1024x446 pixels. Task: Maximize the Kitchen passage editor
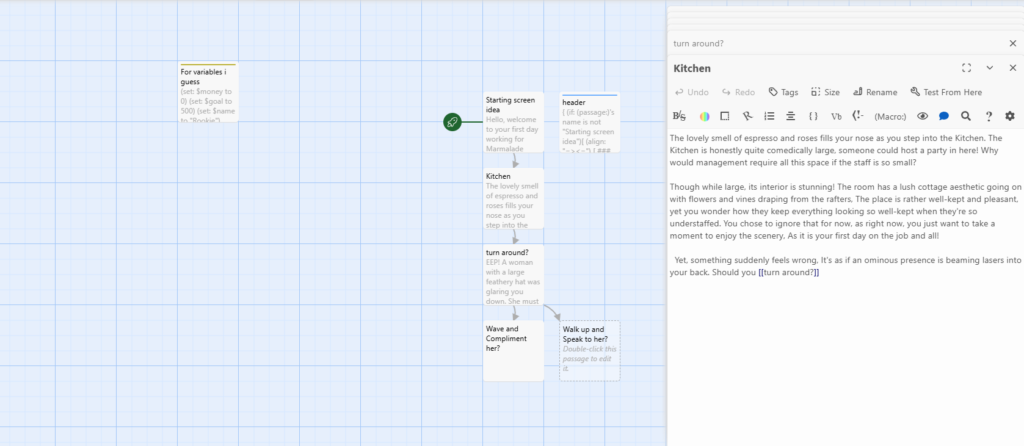click(967, 68)
